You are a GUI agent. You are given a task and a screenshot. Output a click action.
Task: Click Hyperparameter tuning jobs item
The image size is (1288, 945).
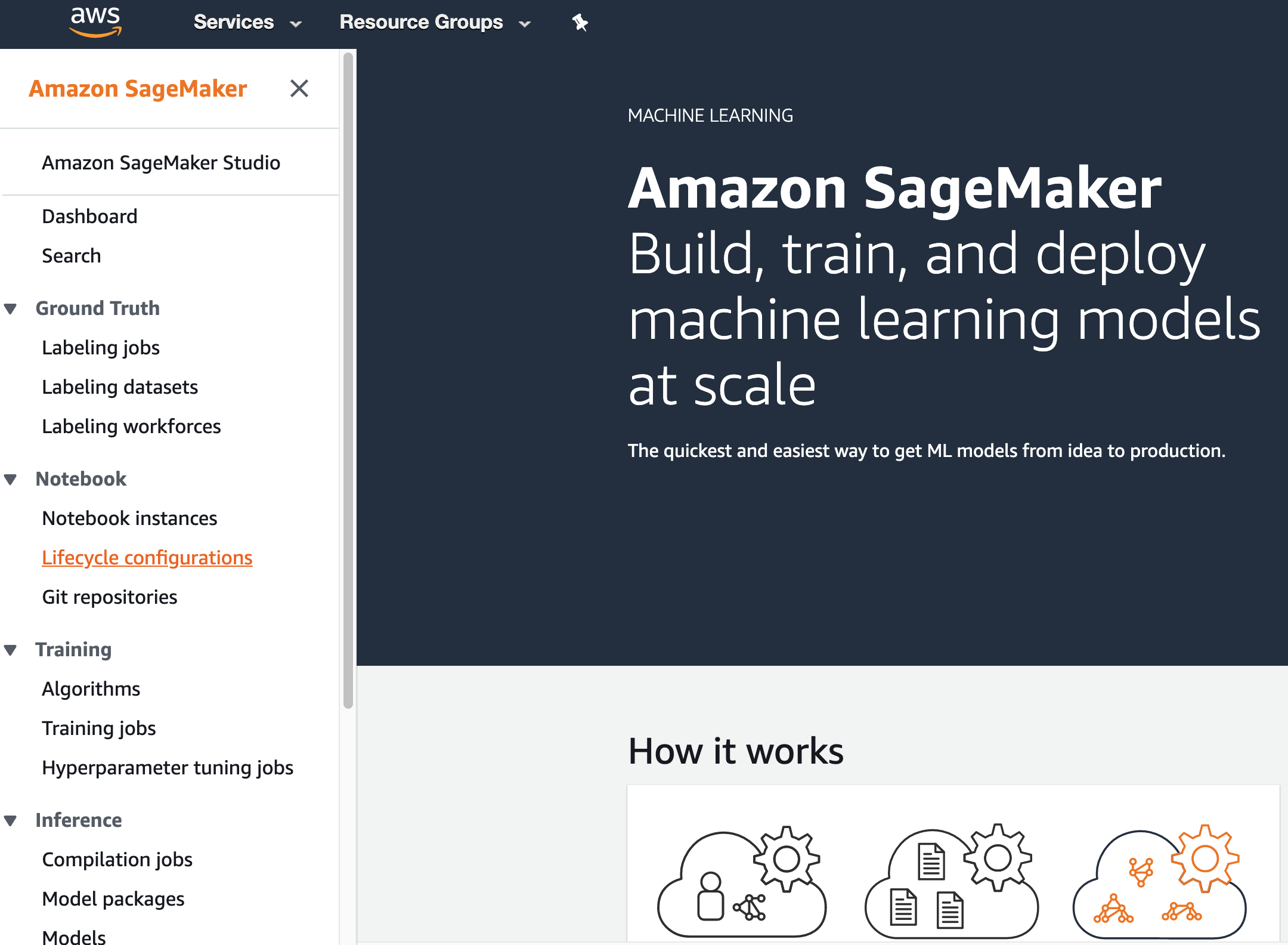pos(167,767)
